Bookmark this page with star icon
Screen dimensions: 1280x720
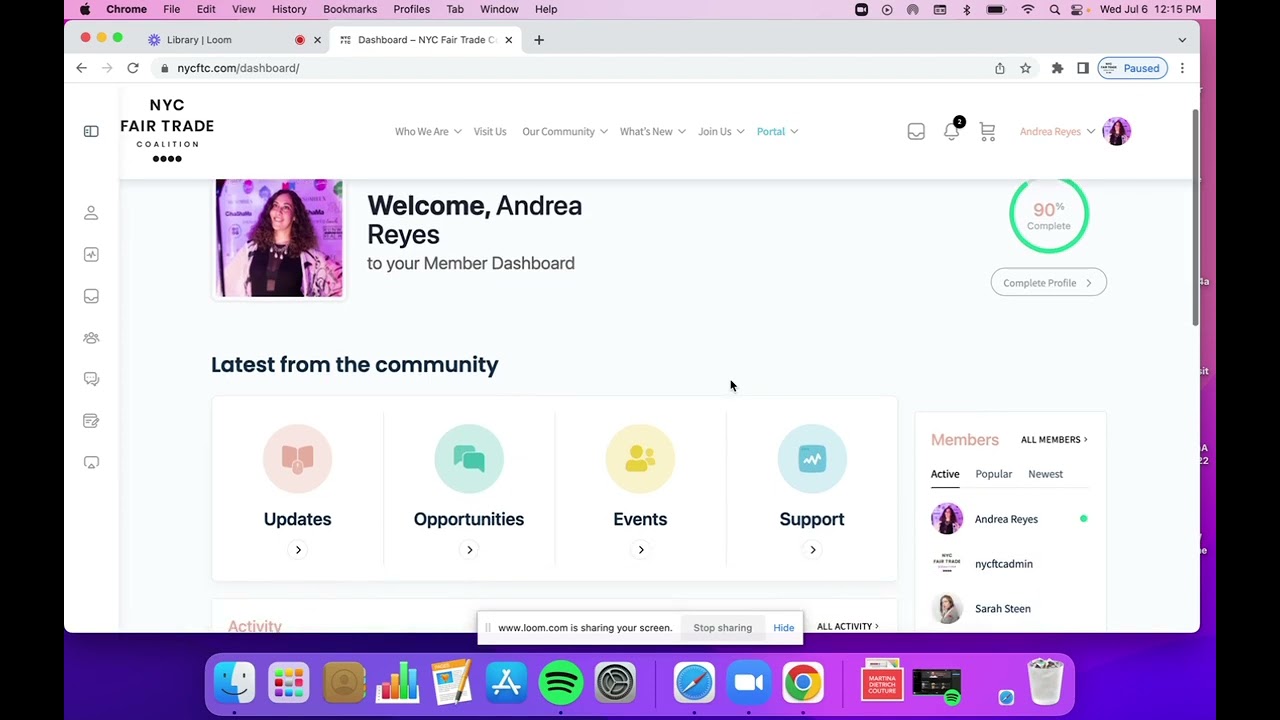(1025, 68)
